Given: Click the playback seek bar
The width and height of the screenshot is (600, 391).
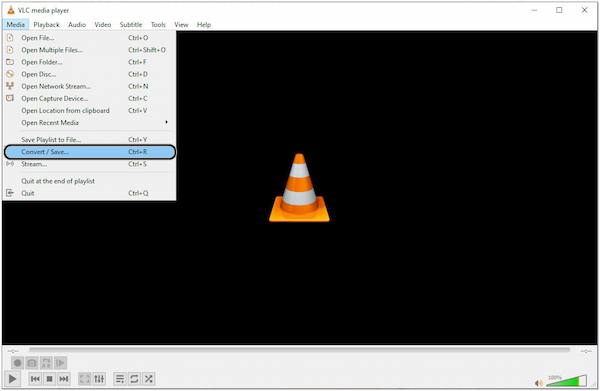Looking at the screenshot, I should pos(299,350).
